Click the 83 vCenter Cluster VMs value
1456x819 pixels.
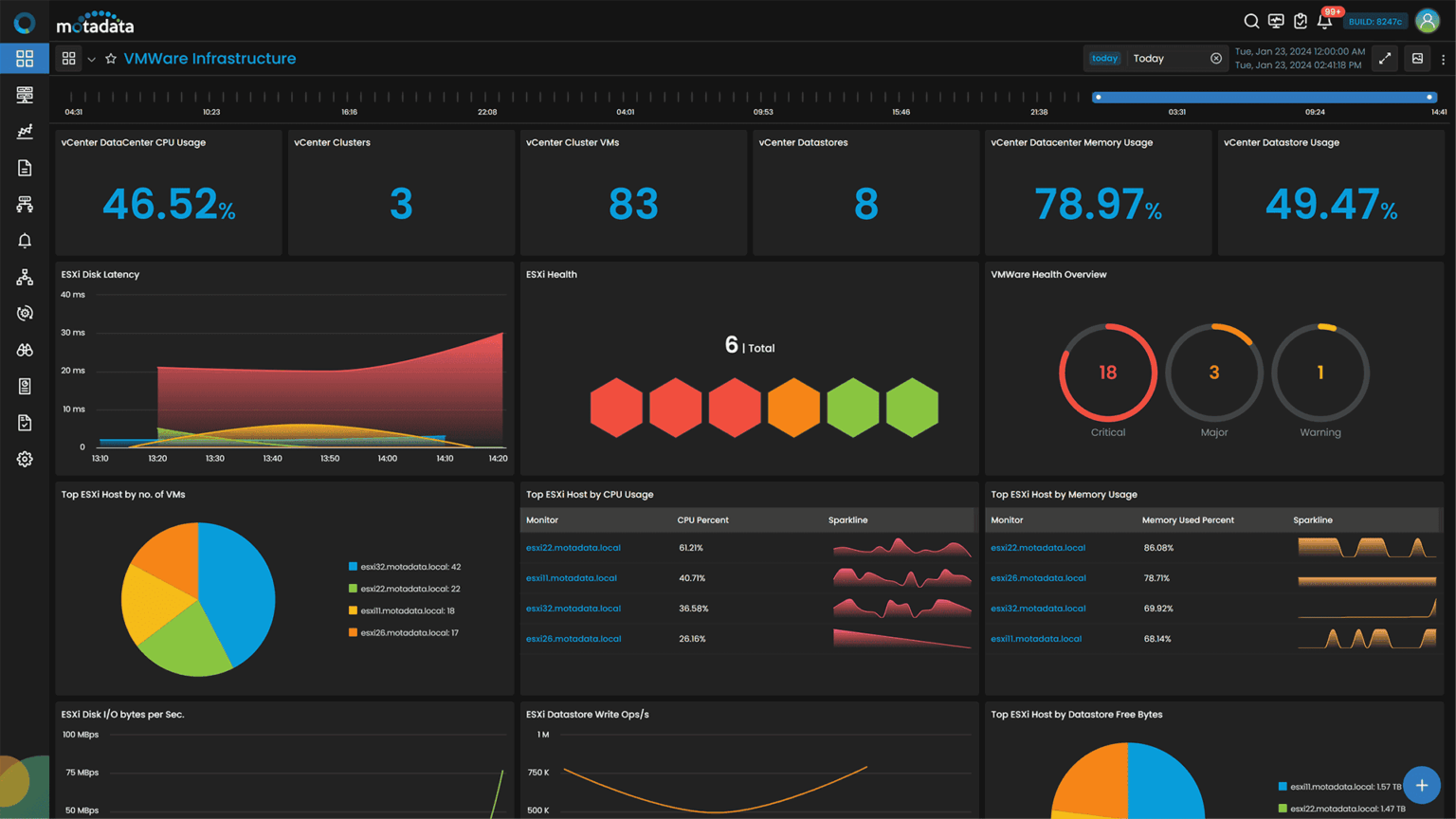pos(633,204)
